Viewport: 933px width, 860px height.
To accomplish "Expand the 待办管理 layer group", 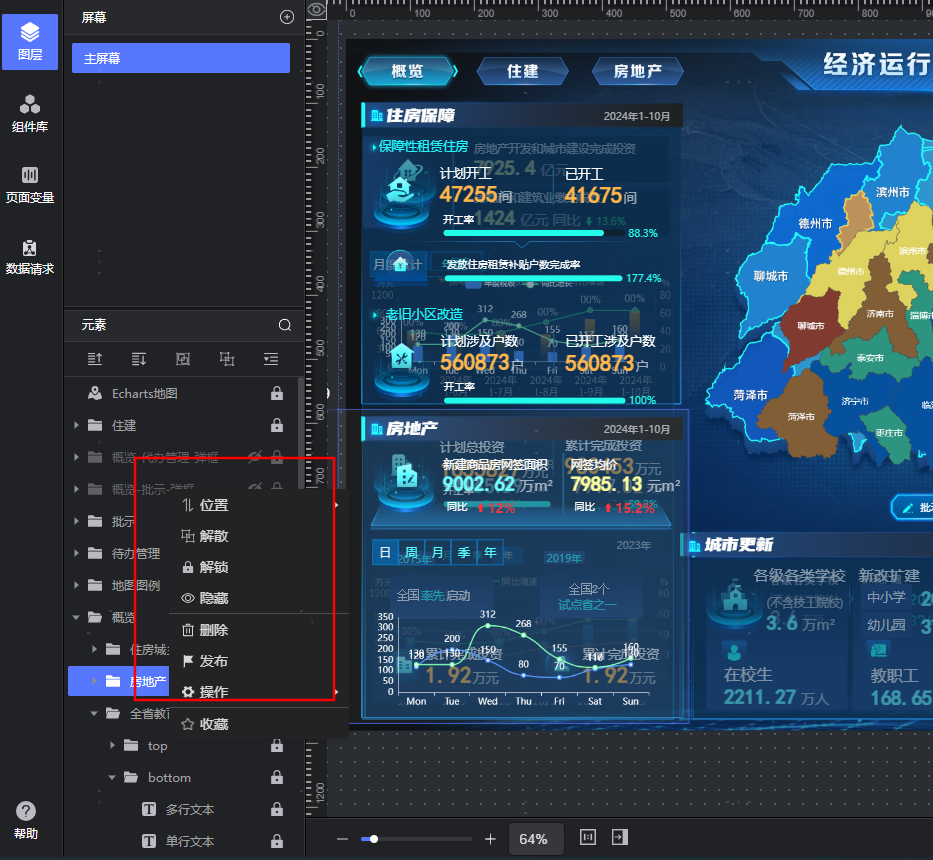I will tap(76, 553).
